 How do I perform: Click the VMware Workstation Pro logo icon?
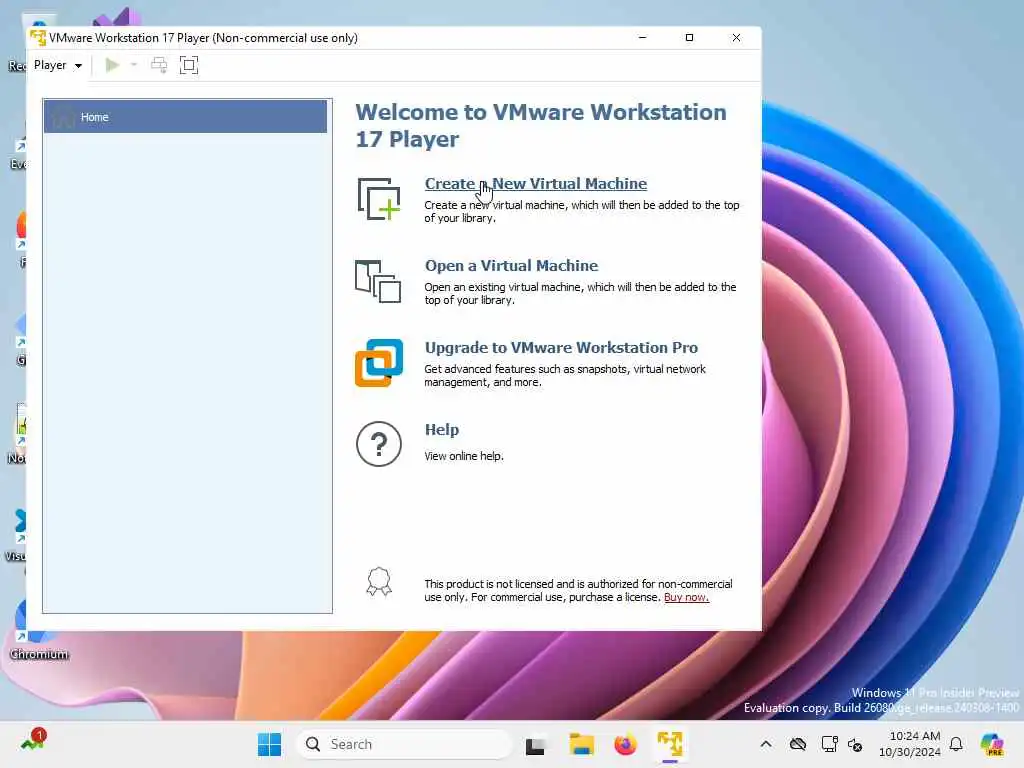pos(379,363)
